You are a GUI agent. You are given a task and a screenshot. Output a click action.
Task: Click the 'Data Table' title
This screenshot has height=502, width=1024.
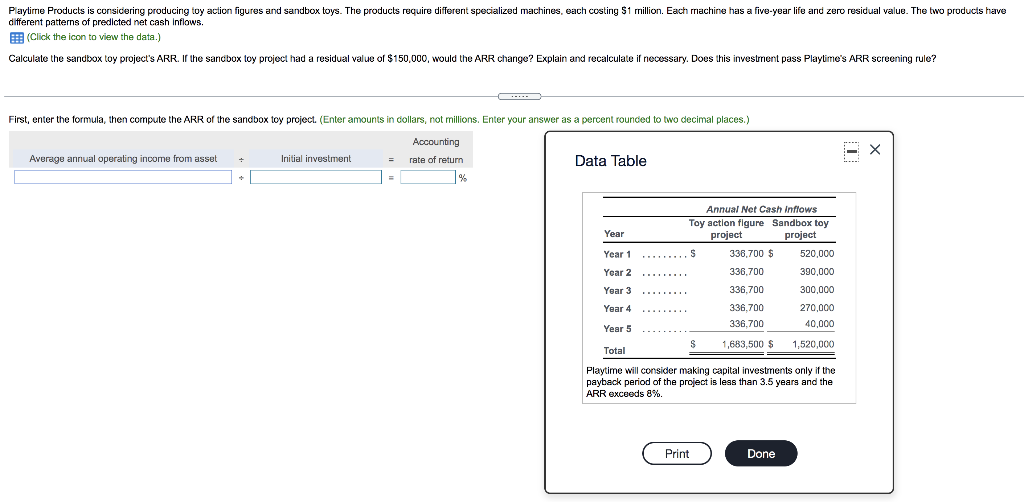point(611,161)
